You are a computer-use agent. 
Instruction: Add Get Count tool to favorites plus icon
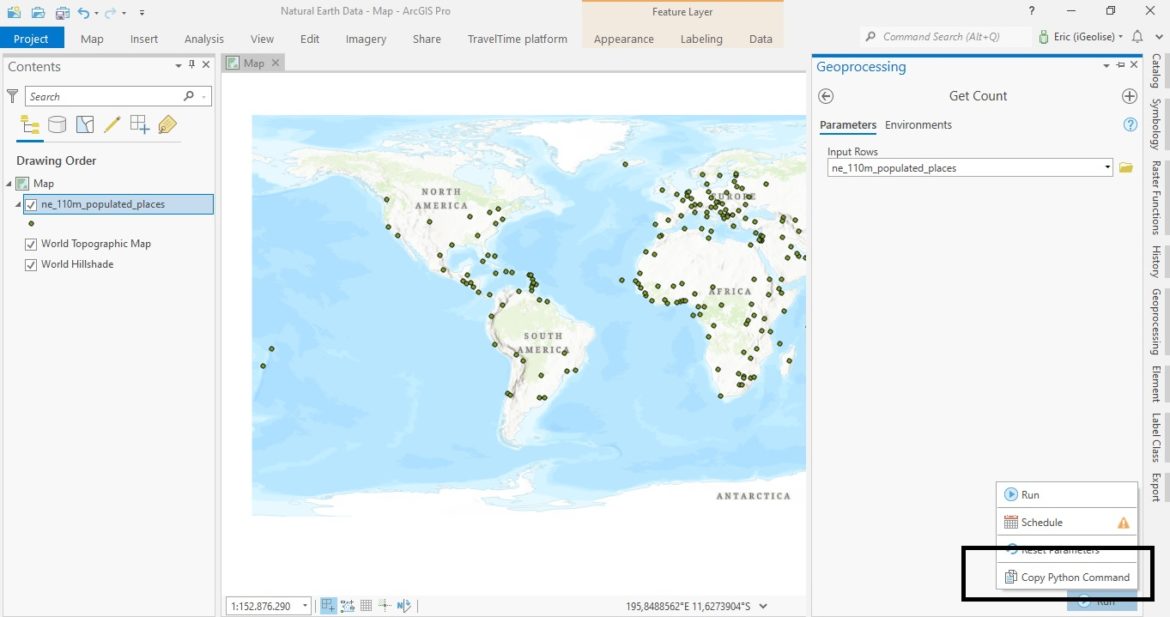[x=1129, y=96]
